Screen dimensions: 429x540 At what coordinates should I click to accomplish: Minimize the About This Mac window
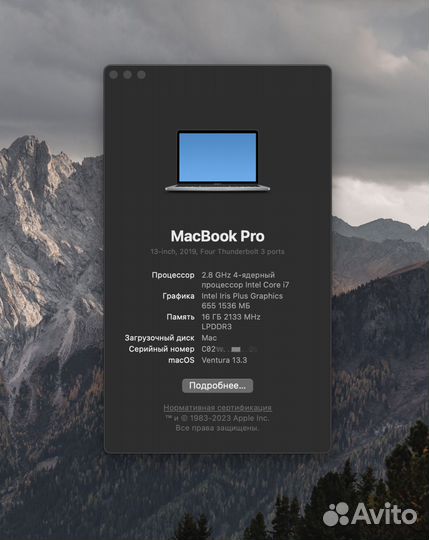[127, 75]
